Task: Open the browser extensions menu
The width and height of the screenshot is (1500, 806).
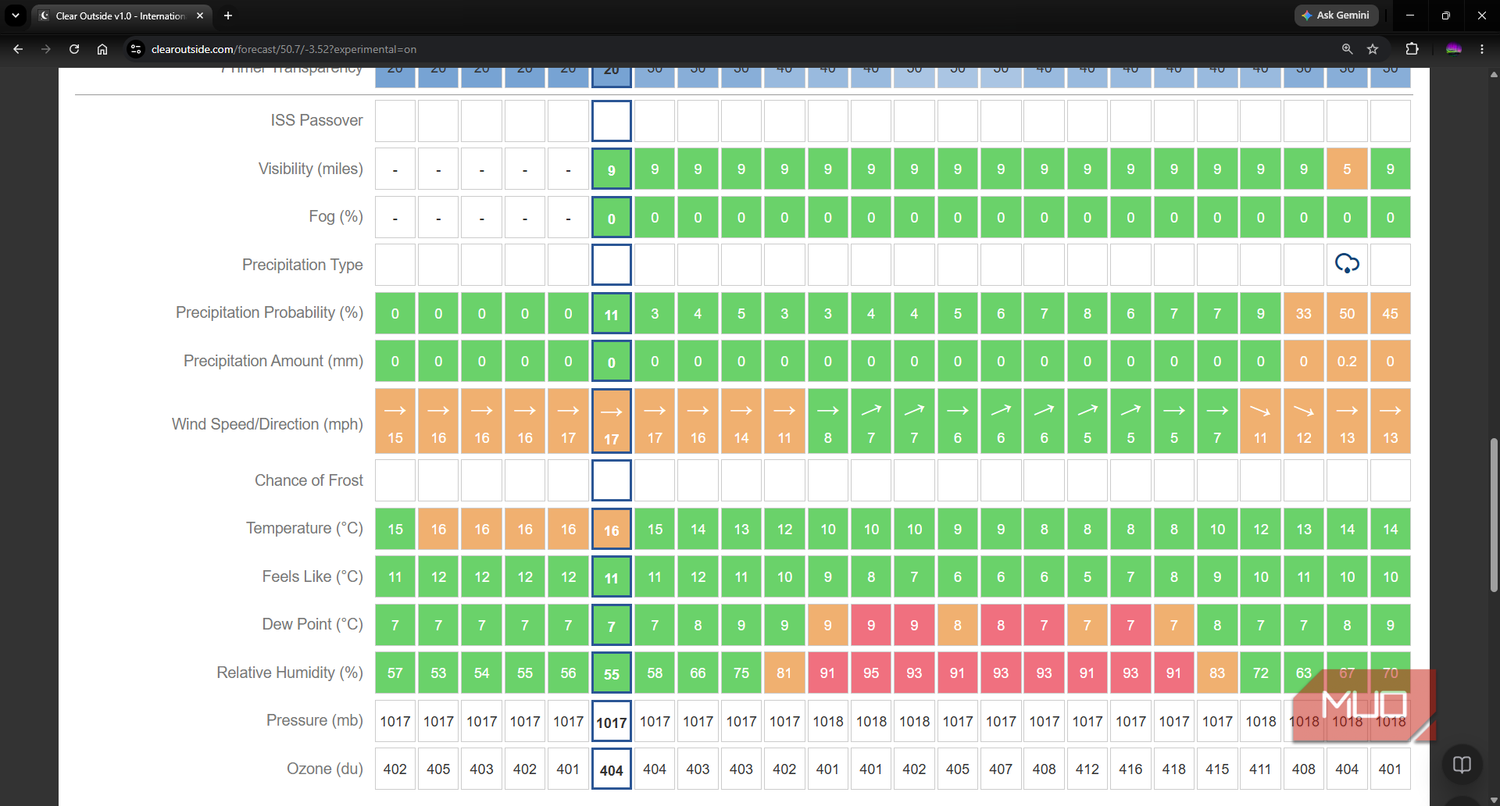Action: 1412,49
